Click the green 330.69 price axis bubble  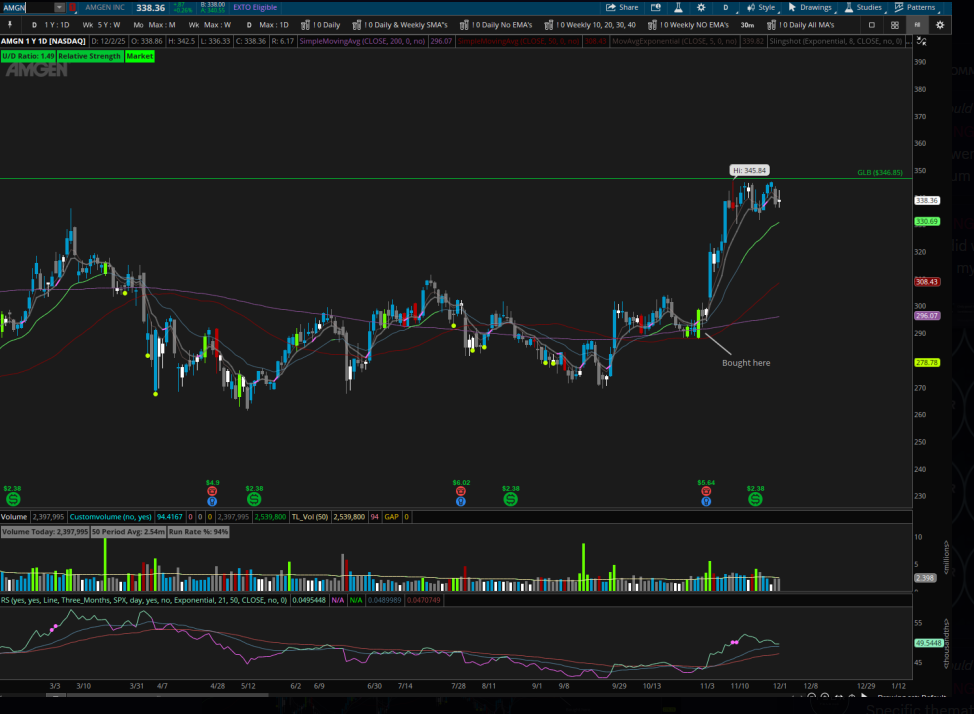coord(927,222)
